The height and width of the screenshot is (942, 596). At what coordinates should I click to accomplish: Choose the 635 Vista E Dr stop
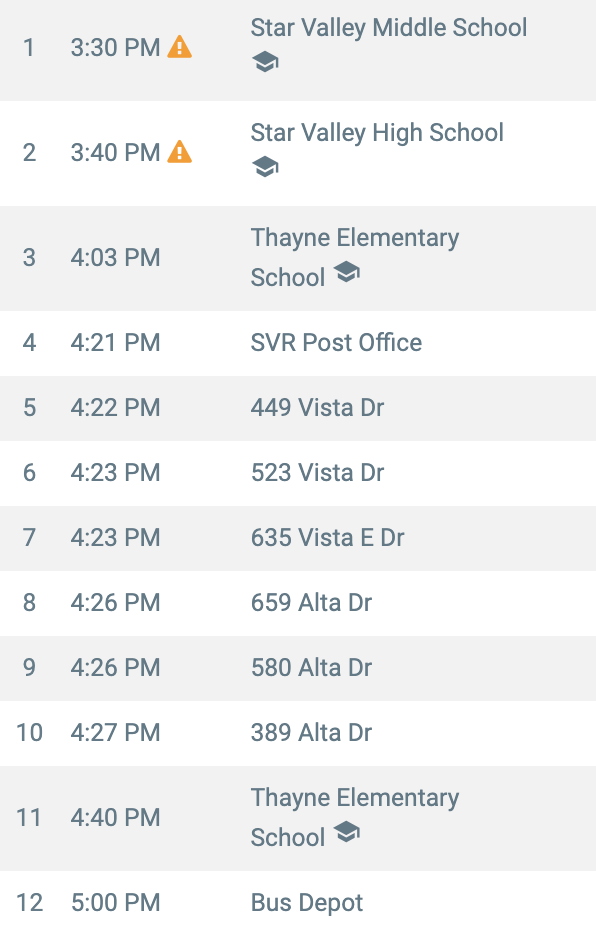pyautogui.click(x=298, y=538)
